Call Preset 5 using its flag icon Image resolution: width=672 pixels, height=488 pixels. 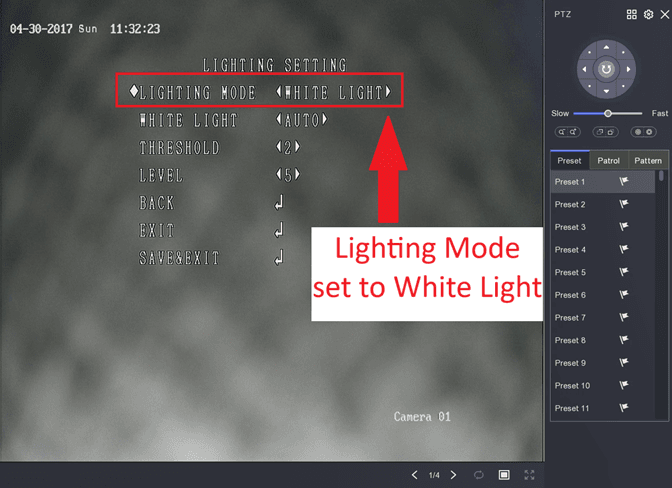pos(624,272)
